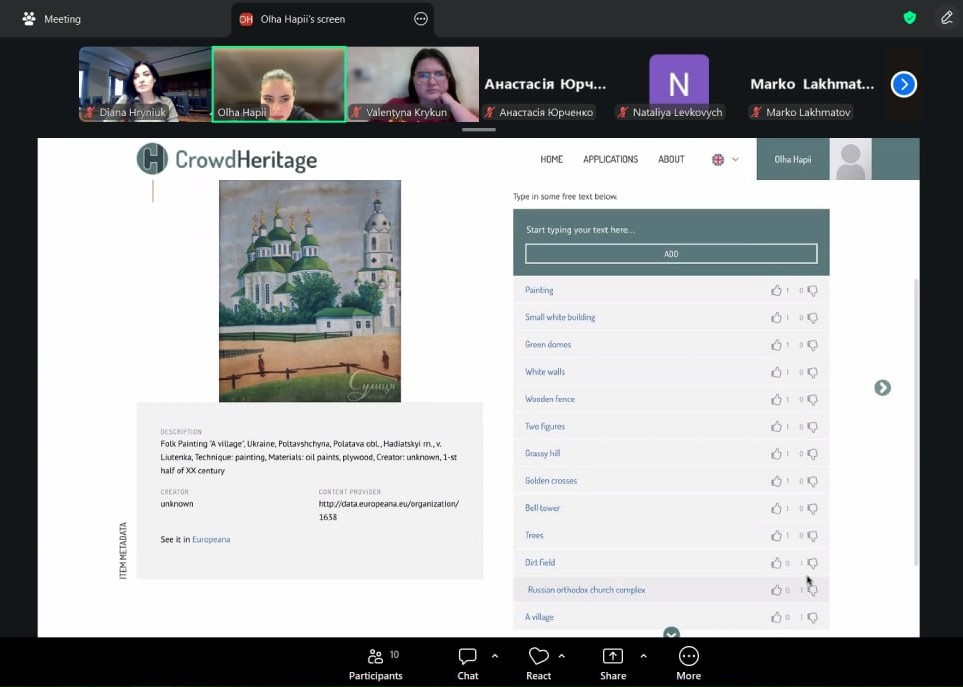Go to next item with right arrow
The height and width of the screenshot is (687, 963).
(x=882, y=388)
